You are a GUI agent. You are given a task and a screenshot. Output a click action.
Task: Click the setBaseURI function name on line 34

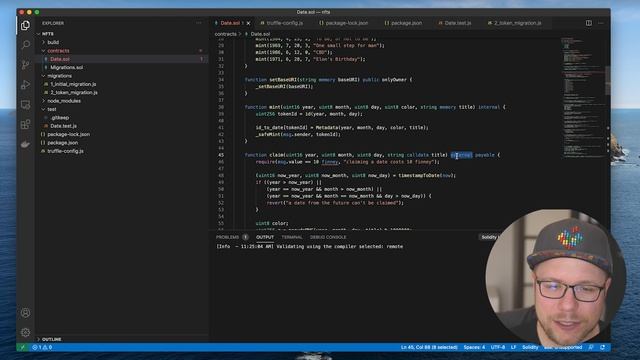284,80
